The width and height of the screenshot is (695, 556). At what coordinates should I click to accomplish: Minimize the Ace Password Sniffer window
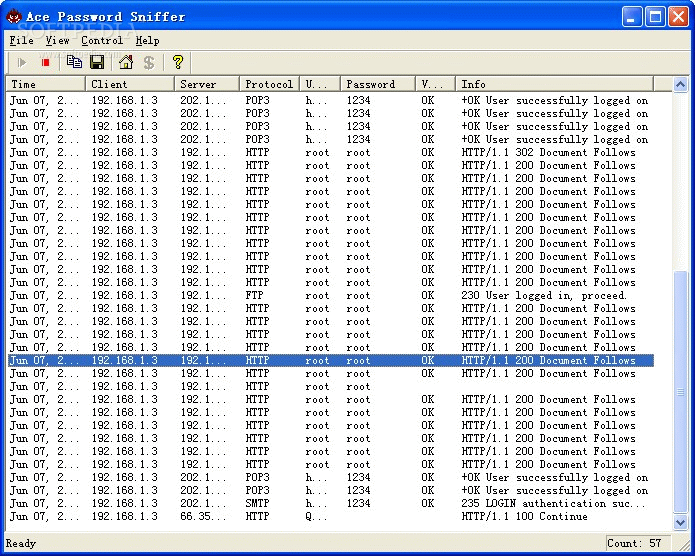click(x=632, y=17)
